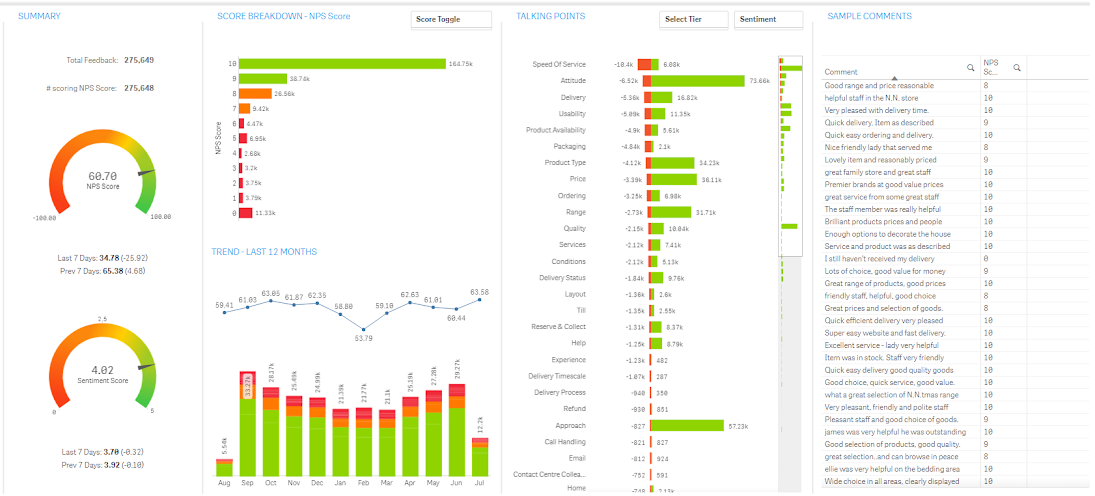Click the SUMMARY section title
Screen dimensions: 1095x496
pos(39,16)
